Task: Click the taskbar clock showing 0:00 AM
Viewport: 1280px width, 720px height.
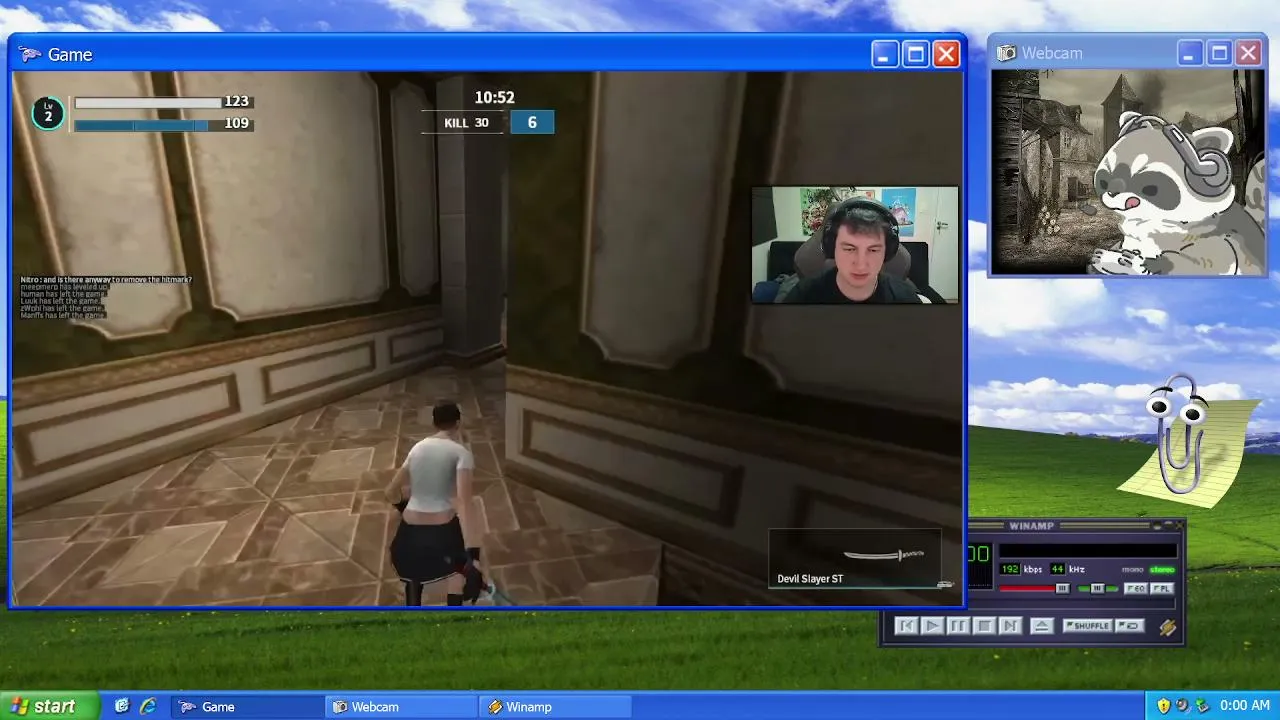Action: click(x=1245, y=706)
